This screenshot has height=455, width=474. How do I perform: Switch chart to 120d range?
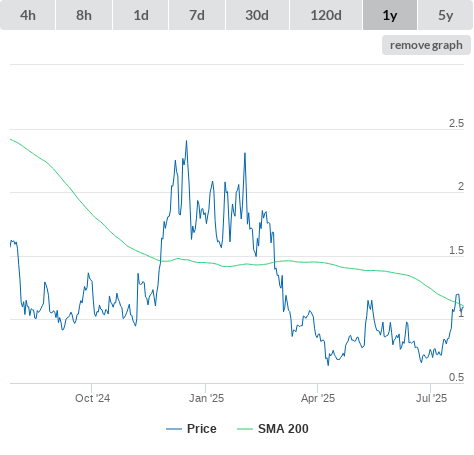[x=326, y=15]
